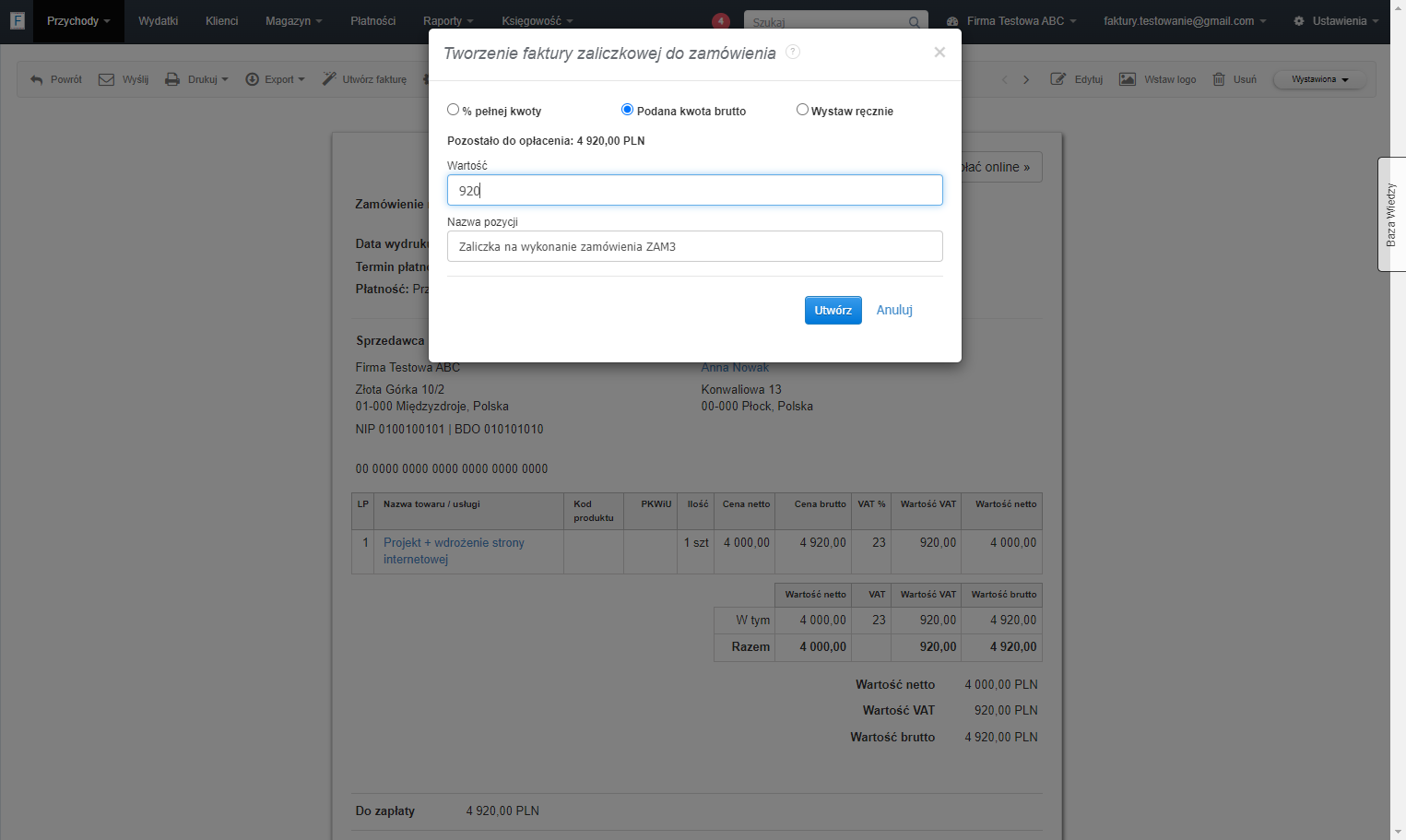Click the Wyślij envelope button
The height and width of the screenshot is (840, 1406).
coord(124,79)
